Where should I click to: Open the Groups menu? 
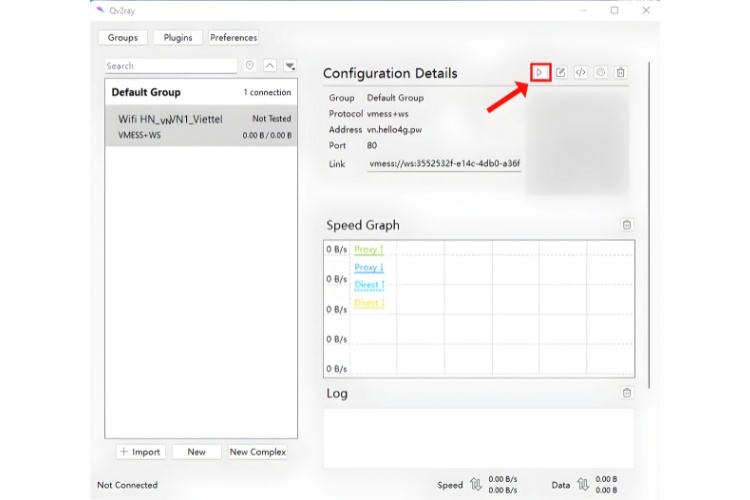pyautogui.click(x=122, y=38)
